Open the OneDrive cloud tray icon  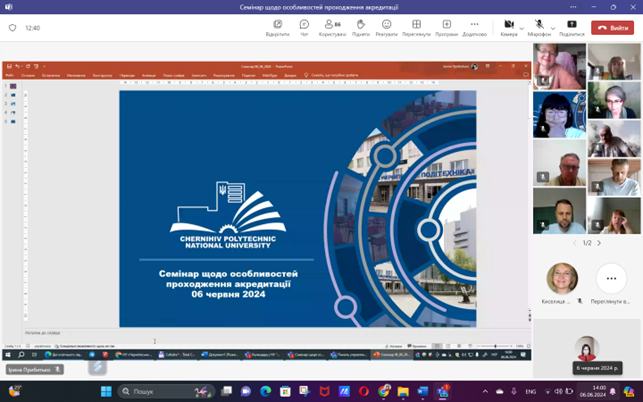point(499,392)
